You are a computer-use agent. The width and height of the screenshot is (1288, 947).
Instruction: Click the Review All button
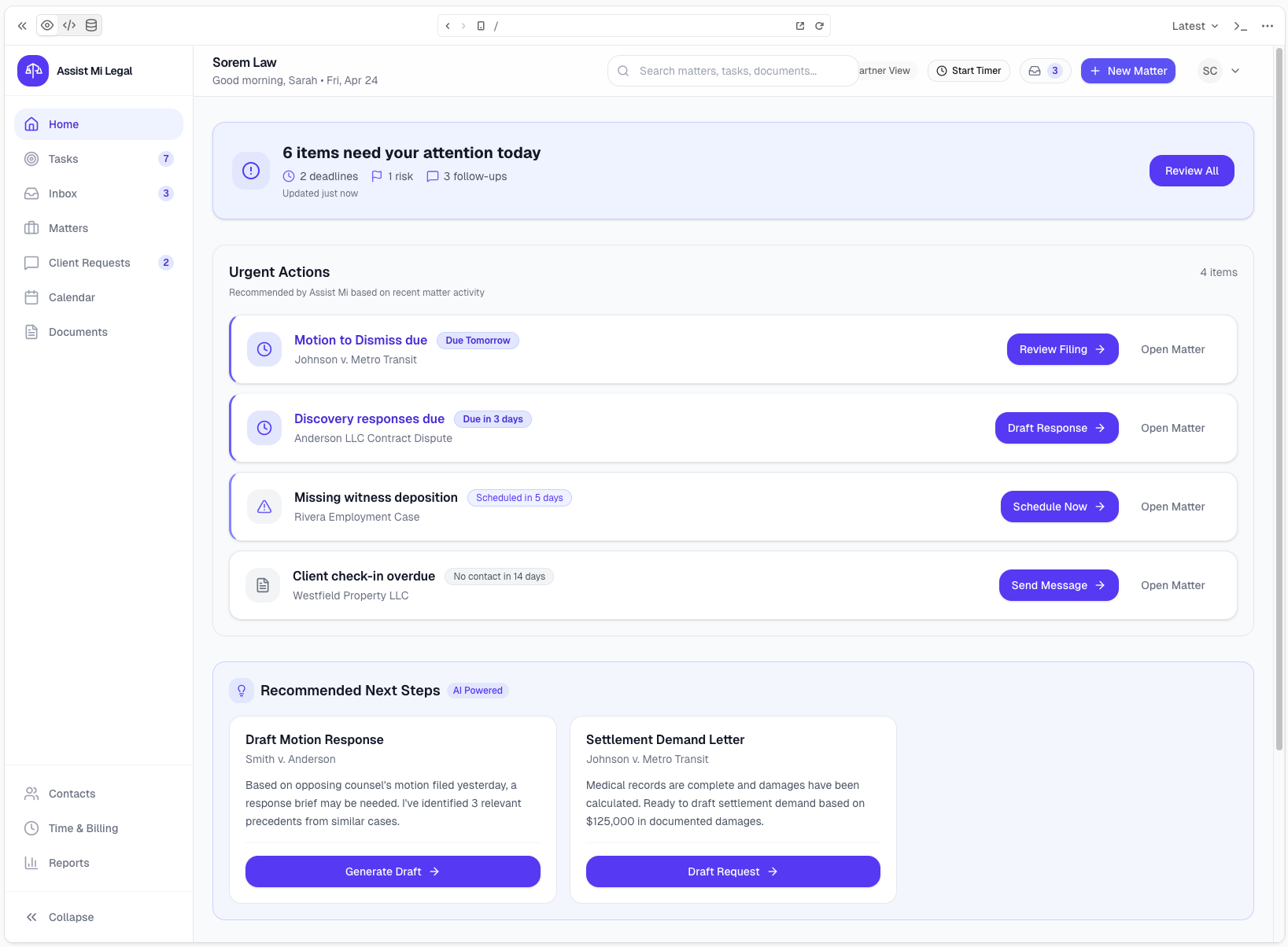tap(1191, 171)
